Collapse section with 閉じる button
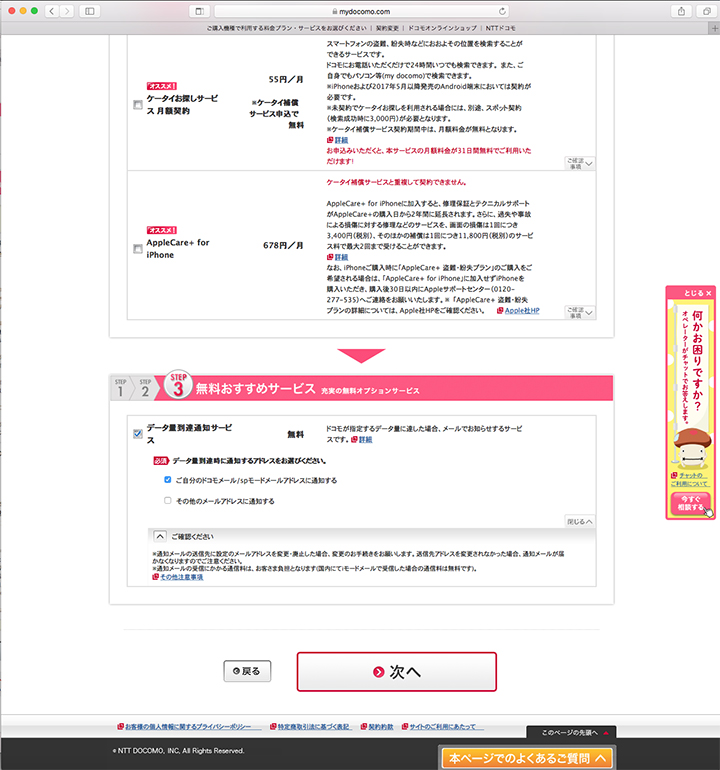Image resolution: width=720 pixels, height=770 pixels. point(580,522)
